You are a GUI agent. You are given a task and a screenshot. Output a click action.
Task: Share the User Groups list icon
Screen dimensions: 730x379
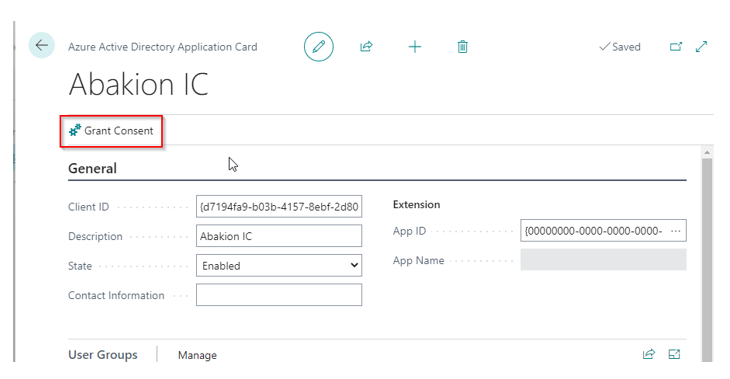tap(649, 354)
